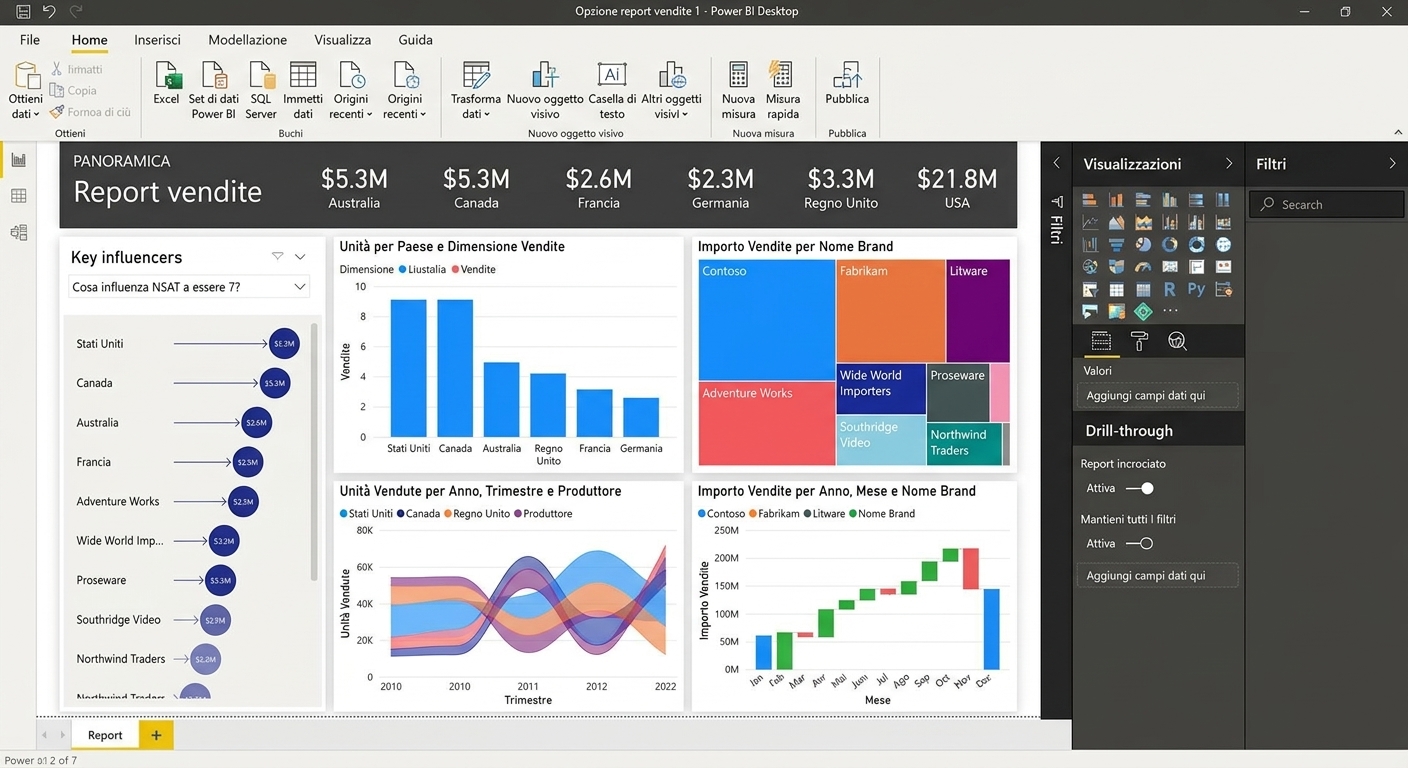Open the Ottieni dati dropdown
The width and height of the screenshot is (1408, 768).
pos(25,90)
